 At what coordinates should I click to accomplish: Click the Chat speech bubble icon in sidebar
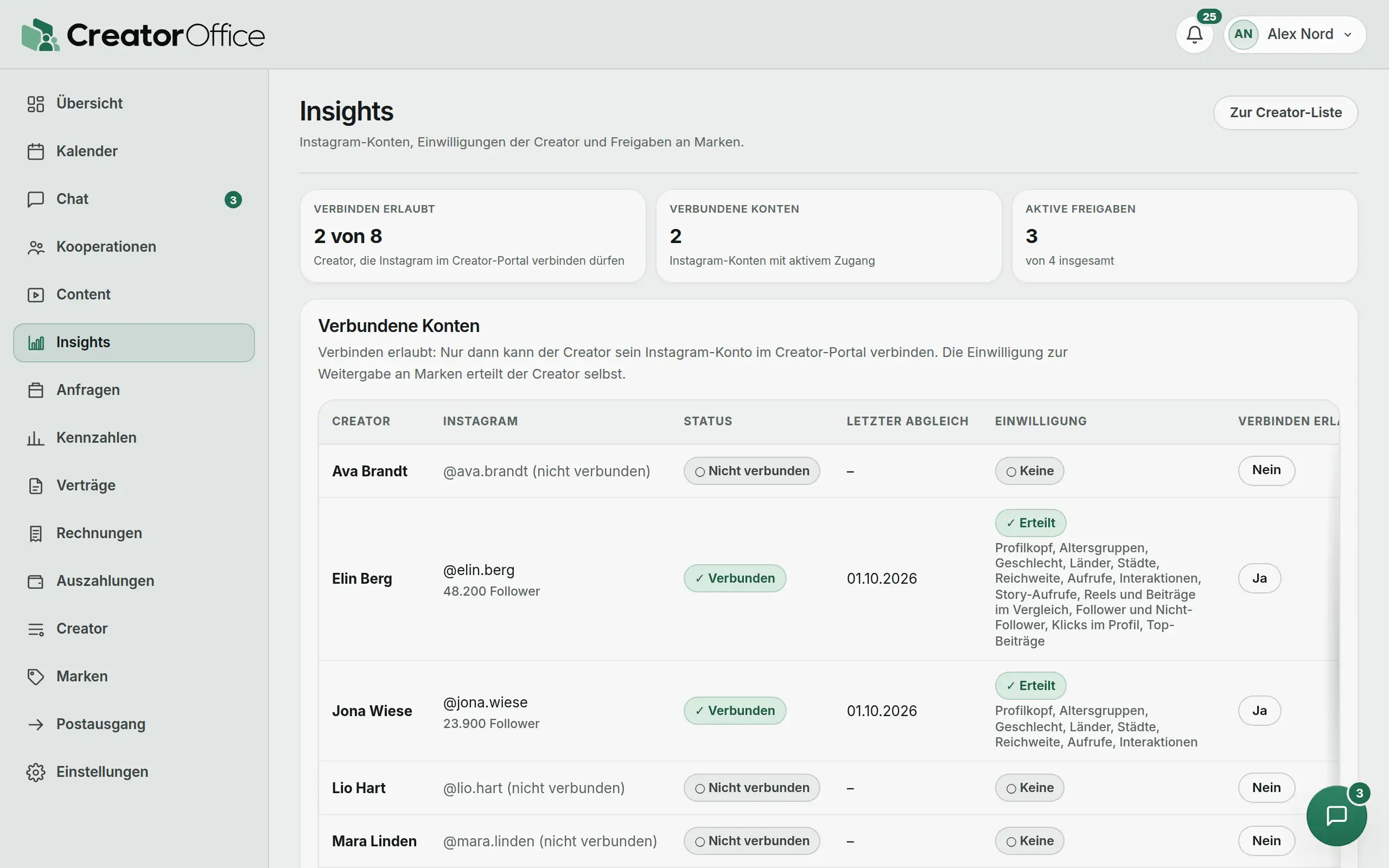(36, 199)
